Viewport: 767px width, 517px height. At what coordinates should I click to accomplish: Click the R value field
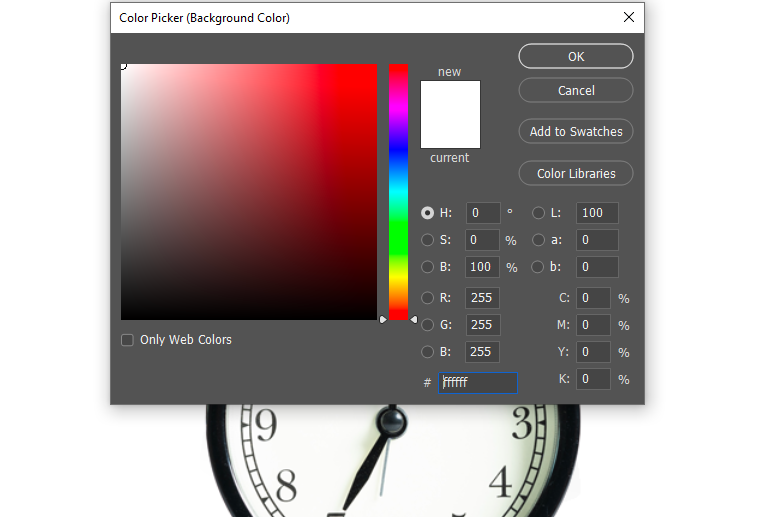point(482,298)
